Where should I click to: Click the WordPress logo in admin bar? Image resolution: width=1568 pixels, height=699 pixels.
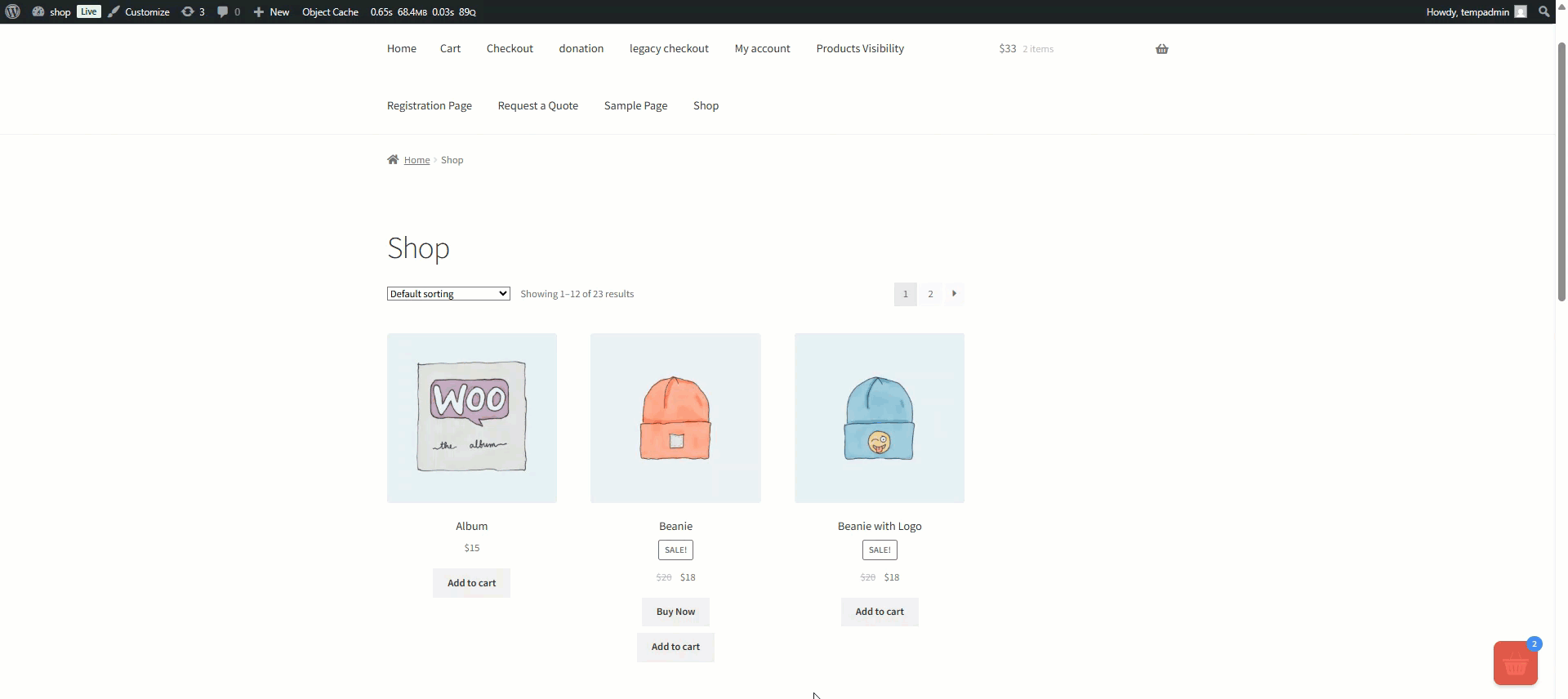point(13,11)
